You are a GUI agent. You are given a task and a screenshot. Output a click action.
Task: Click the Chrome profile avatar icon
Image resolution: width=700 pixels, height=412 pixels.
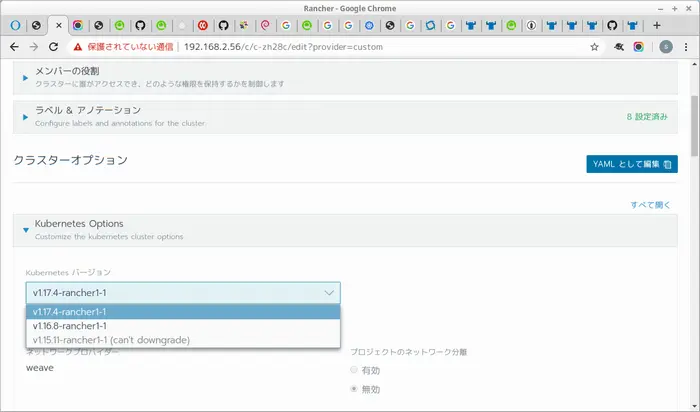666,46
